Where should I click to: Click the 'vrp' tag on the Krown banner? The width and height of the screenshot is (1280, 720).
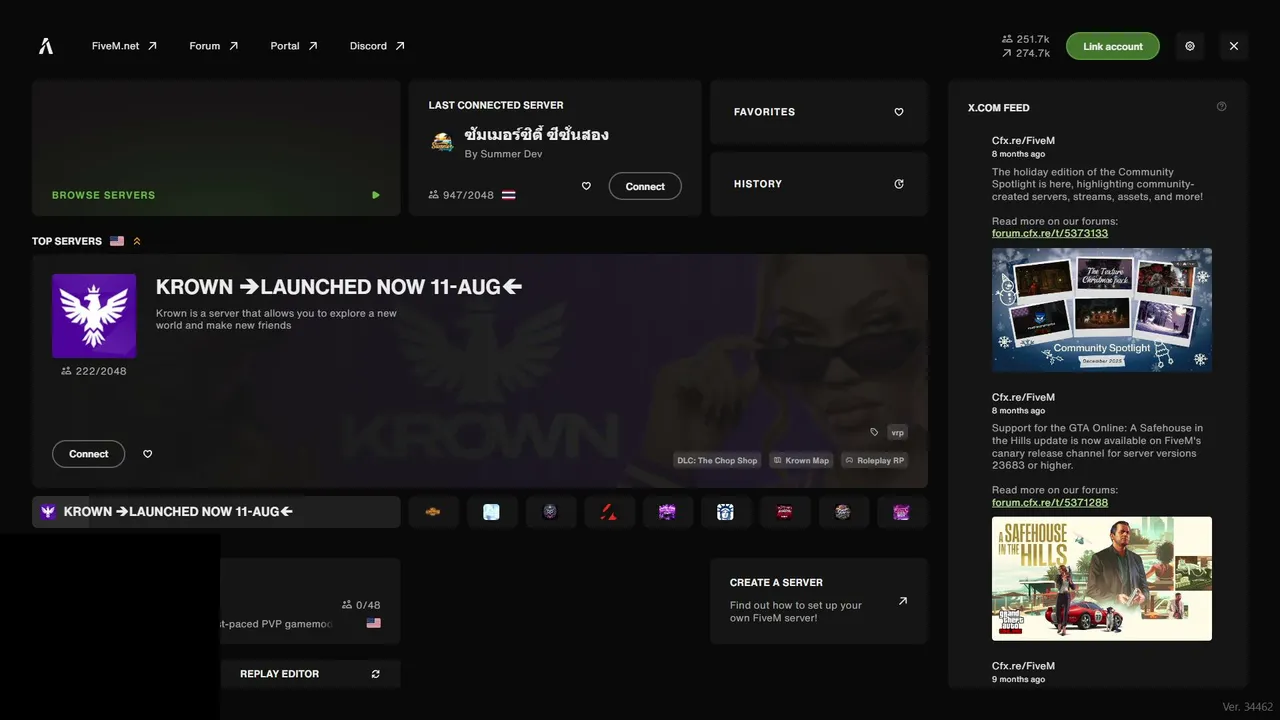click(x=897, y=432)
